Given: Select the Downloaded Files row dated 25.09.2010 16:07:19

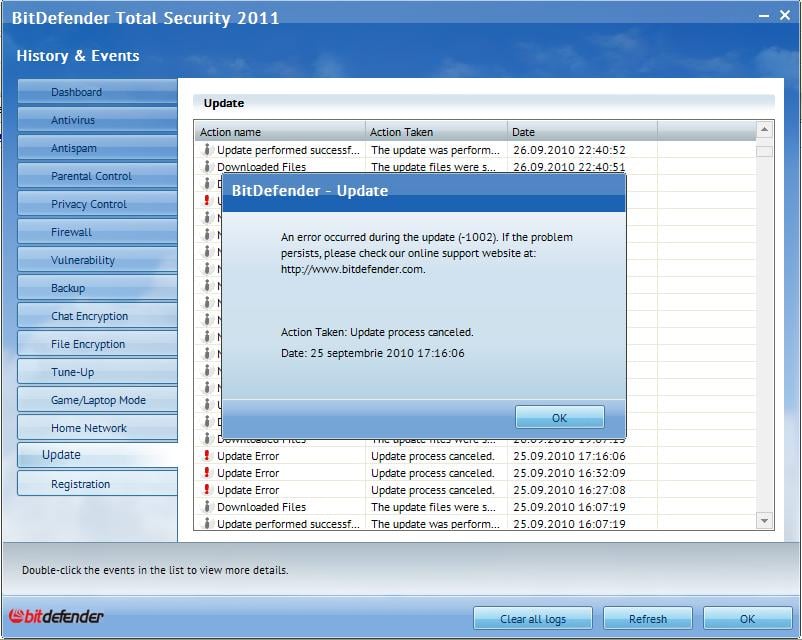Looking at the screenshot, I should [x=476, y=506].
